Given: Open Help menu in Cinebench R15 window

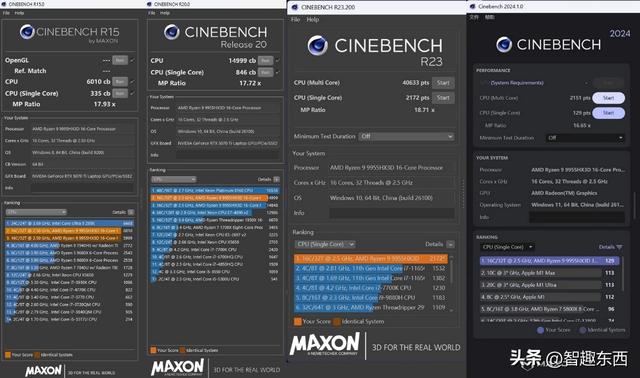Looking at the screenshot, I should coord(19,13).
